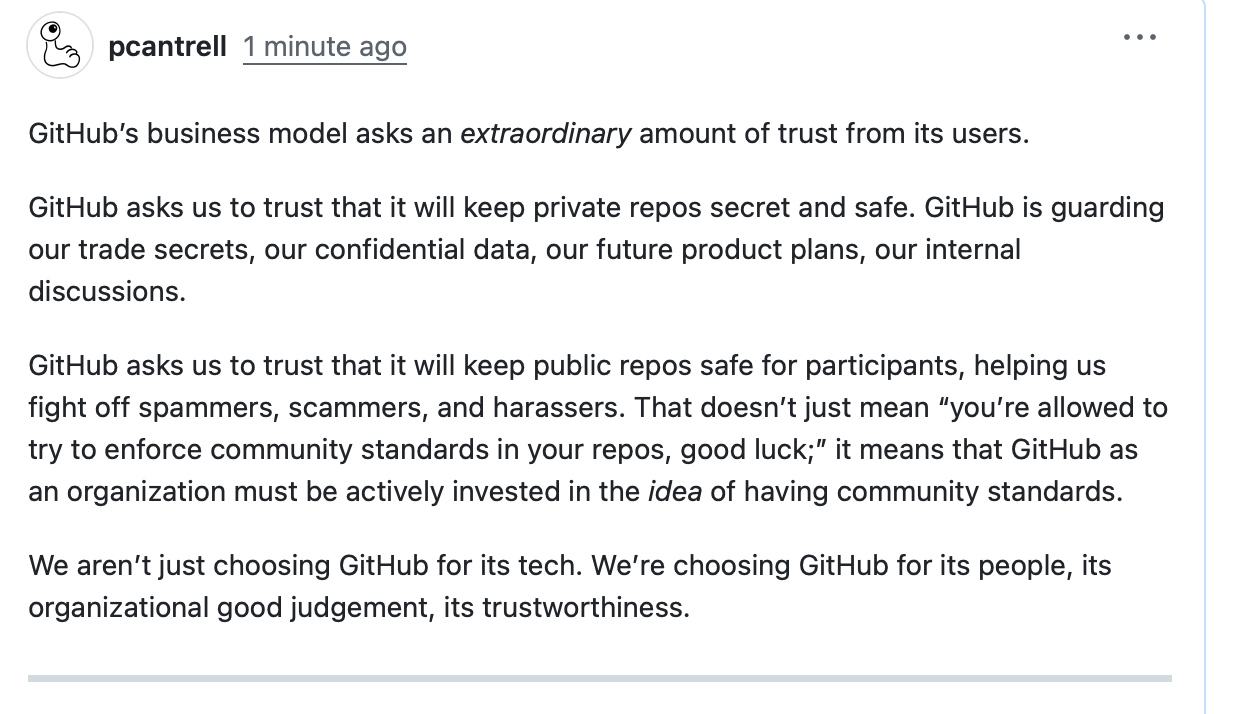1260x714 pixels.
Task: Open the "1 minute ago" timestamp permalink
Action: click(325, 47)
